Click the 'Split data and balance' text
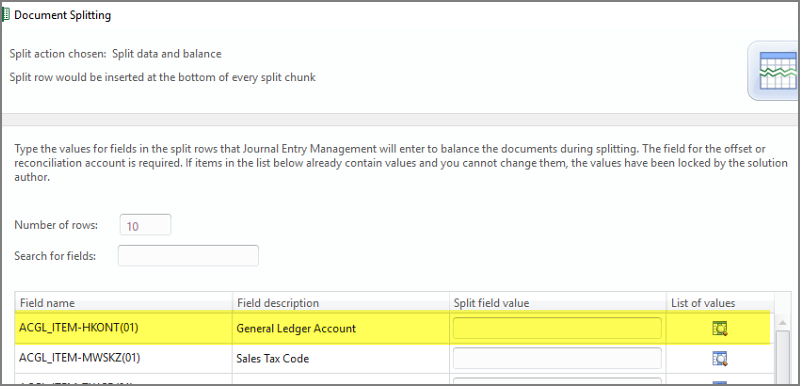 point(167,54)
